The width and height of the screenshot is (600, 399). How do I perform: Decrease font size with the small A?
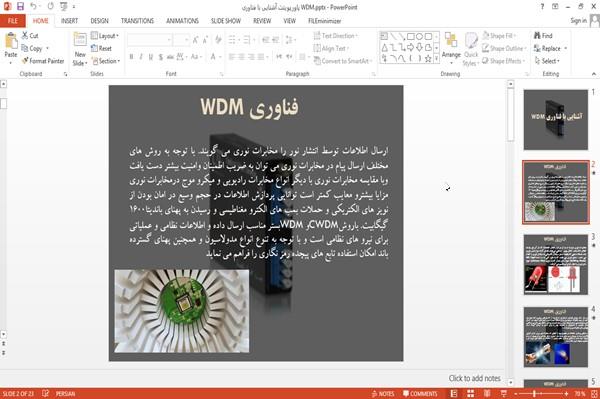[205, 39]
